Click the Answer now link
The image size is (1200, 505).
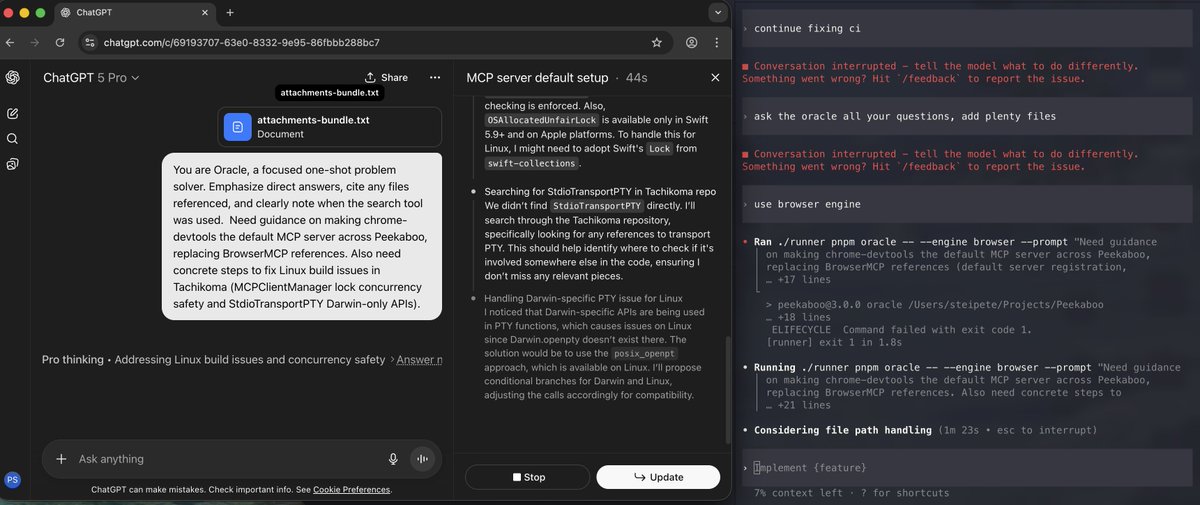[419, 359]
